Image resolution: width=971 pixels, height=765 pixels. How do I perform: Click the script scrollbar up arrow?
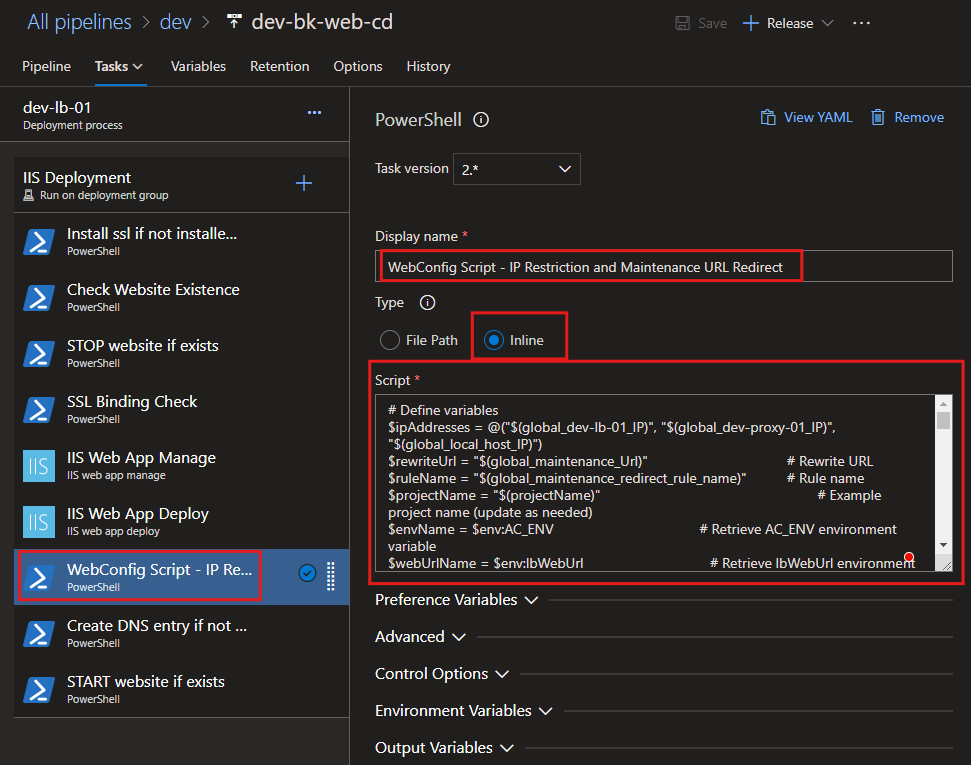(x=943, y=404)
